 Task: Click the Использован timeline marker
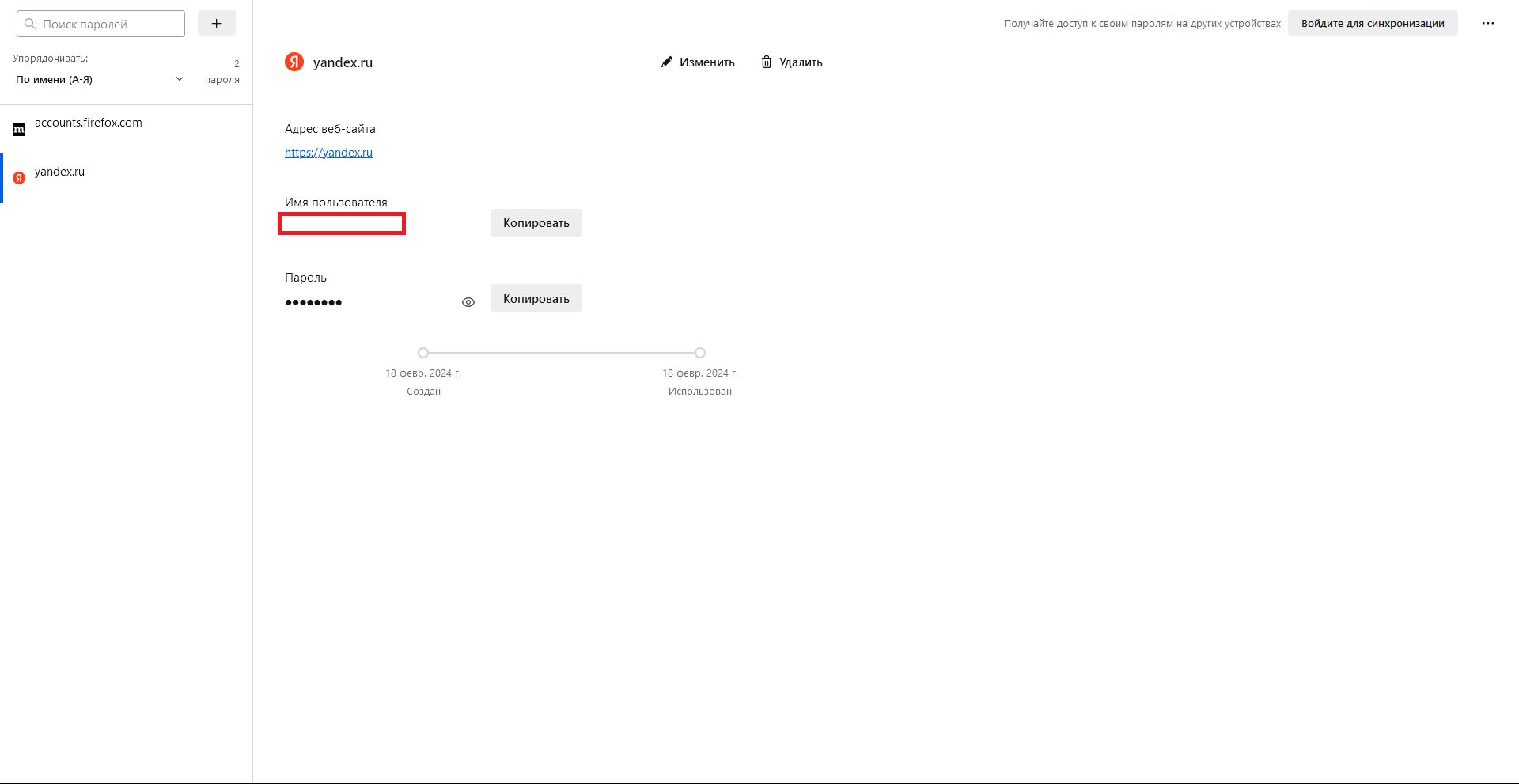[700, 353]
